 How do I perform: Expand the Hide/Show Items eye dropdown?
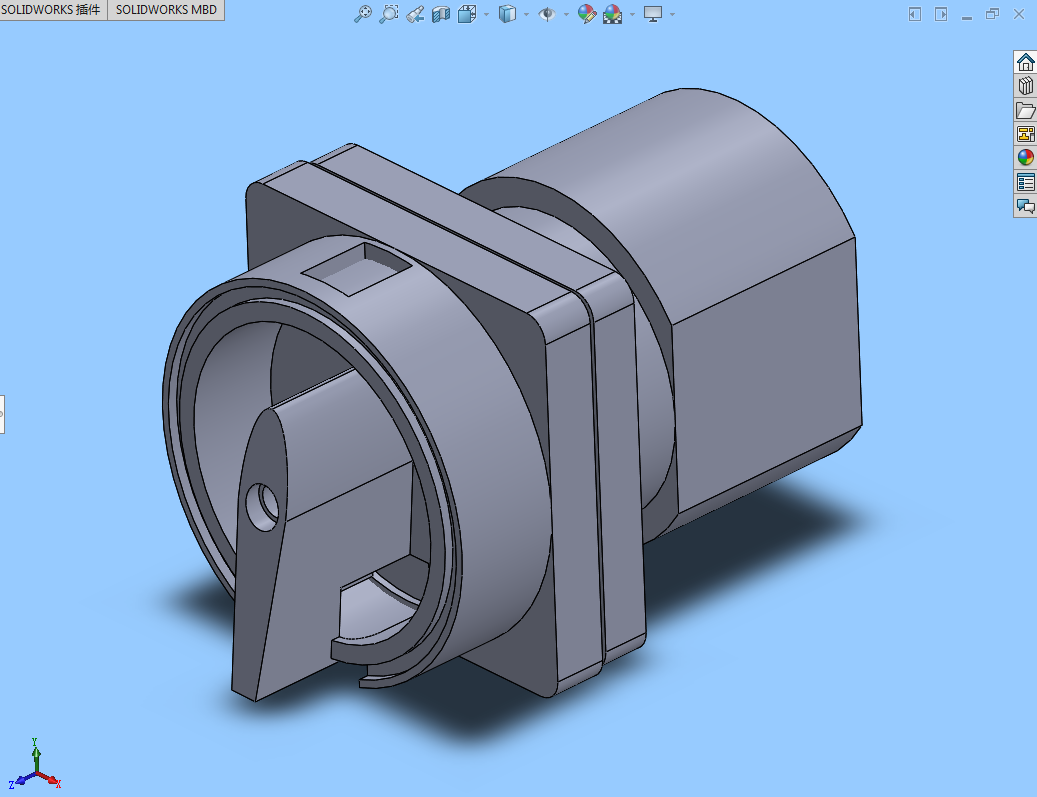pyautogui.click(x=565, y=15)
